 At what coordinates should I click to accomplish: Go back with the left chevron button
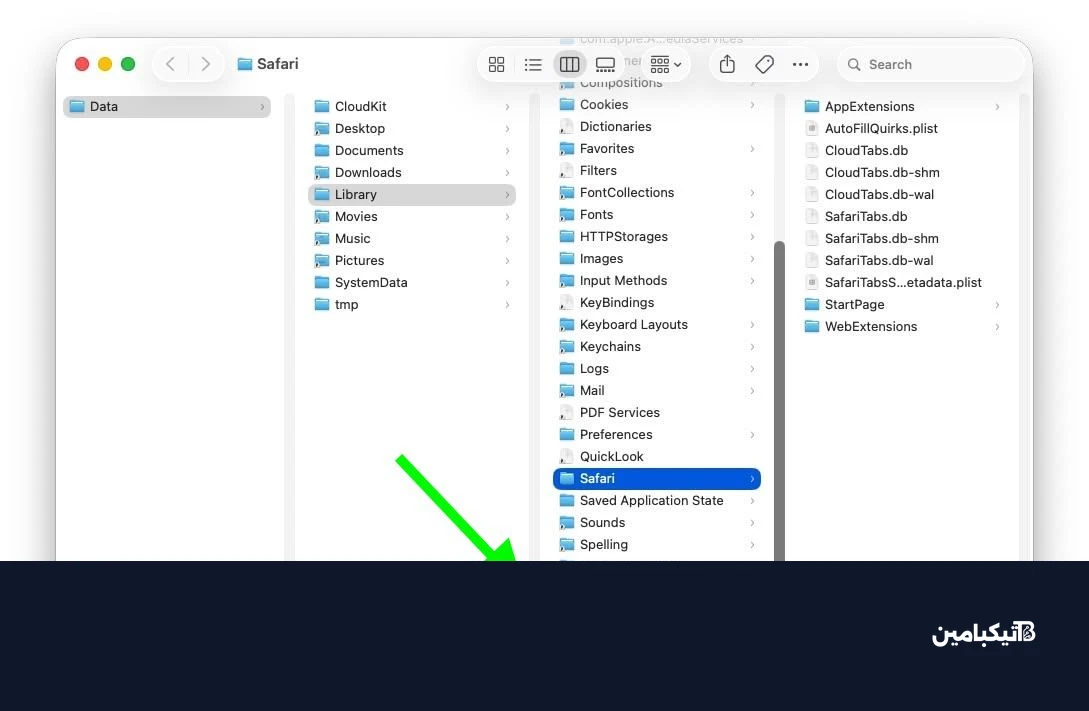point(170,64)
